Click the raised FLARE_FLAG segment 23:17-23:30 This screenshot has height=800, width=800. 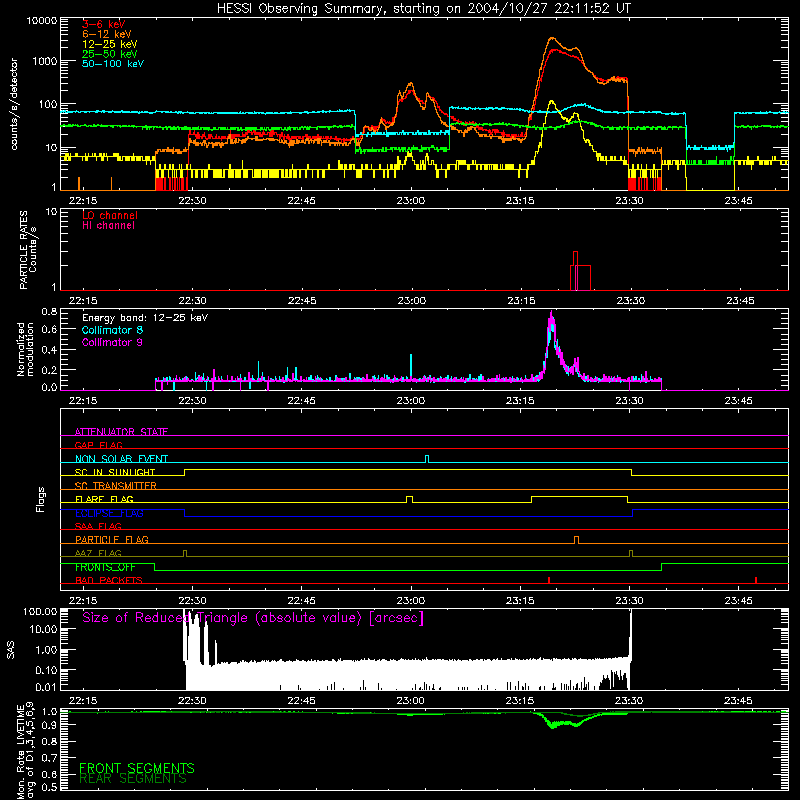tap(580, 496)
